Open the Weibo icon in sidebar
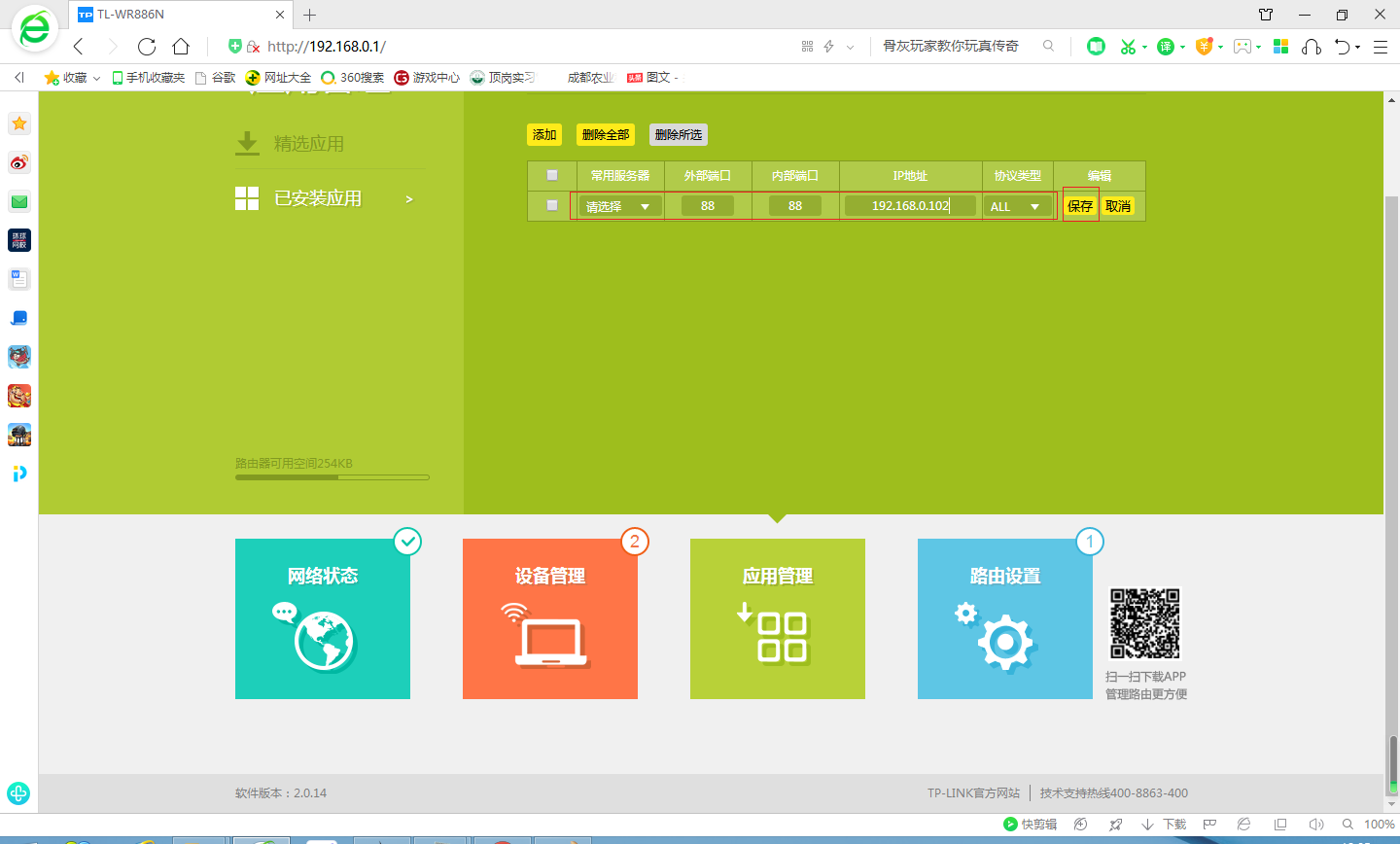 (x=19, y=162)
